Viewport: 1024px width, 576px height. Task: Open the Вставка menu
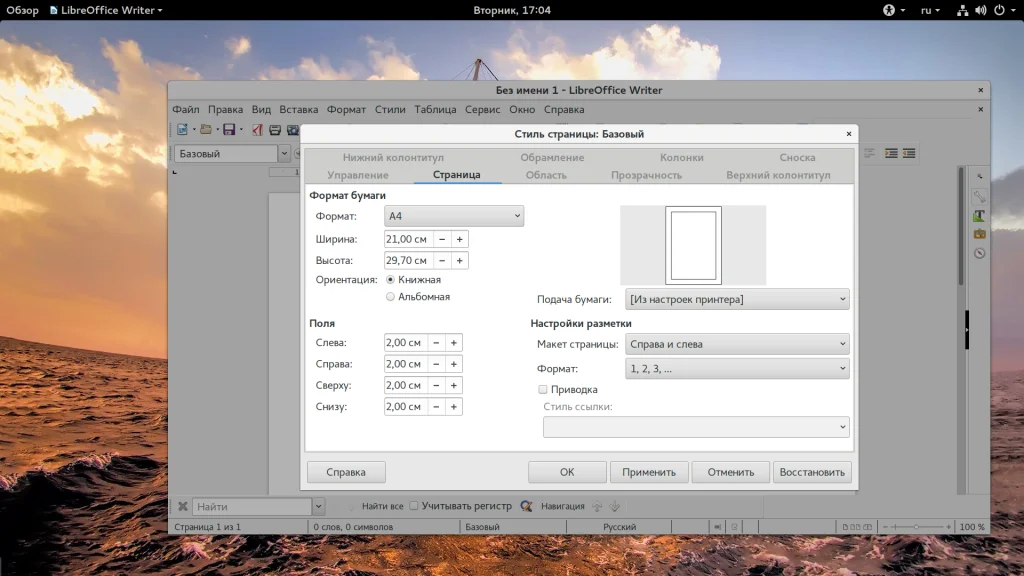[299, 110]
